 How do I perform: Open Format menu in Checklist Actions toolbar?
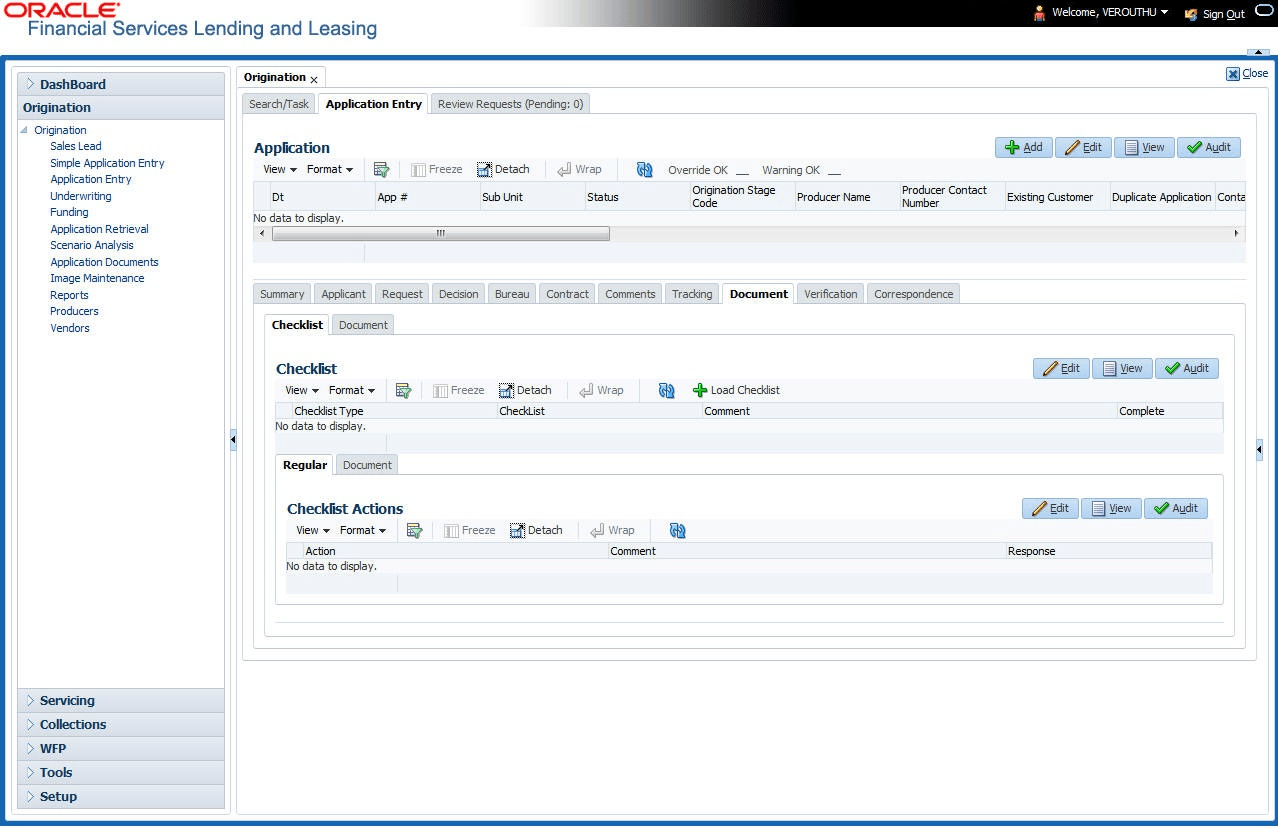pos(363,531)
